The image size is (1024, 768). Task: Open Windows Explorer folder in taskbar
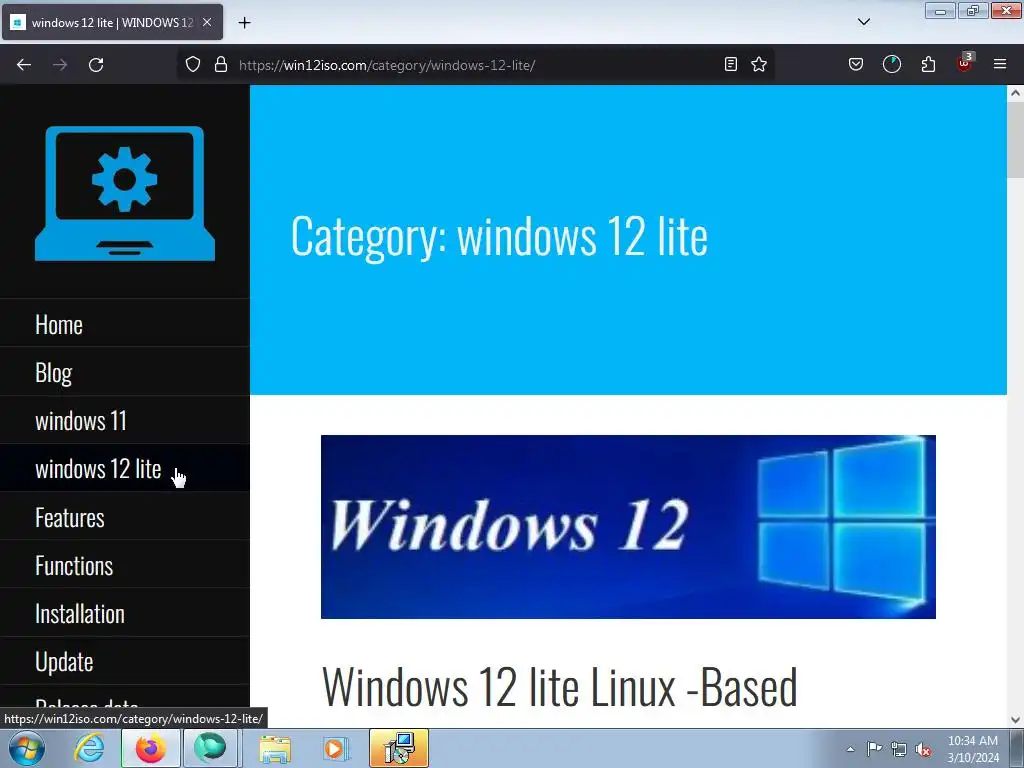(x=275, y=748)
